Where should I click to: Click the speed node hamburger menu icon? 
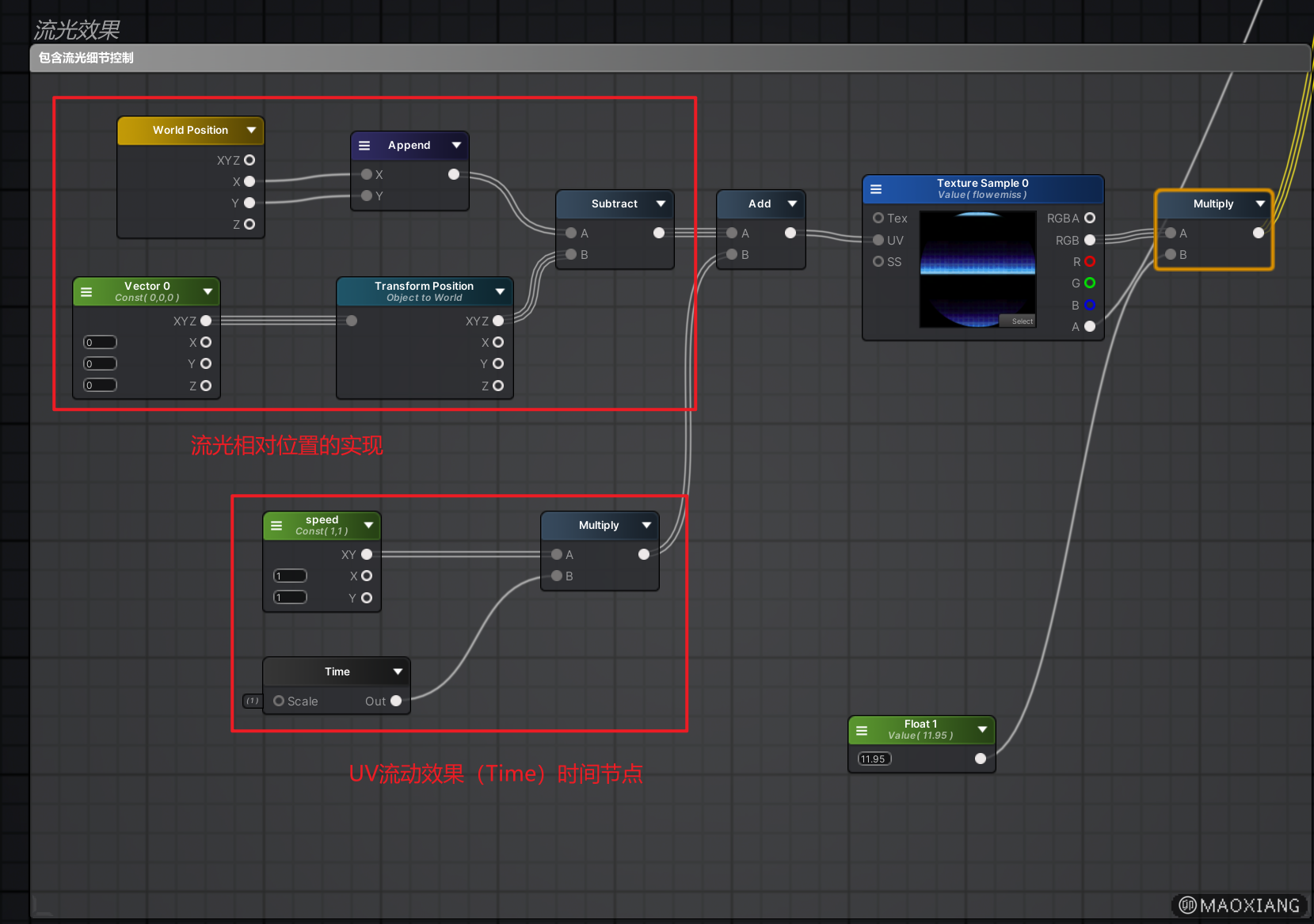click(x=276, y=526)
